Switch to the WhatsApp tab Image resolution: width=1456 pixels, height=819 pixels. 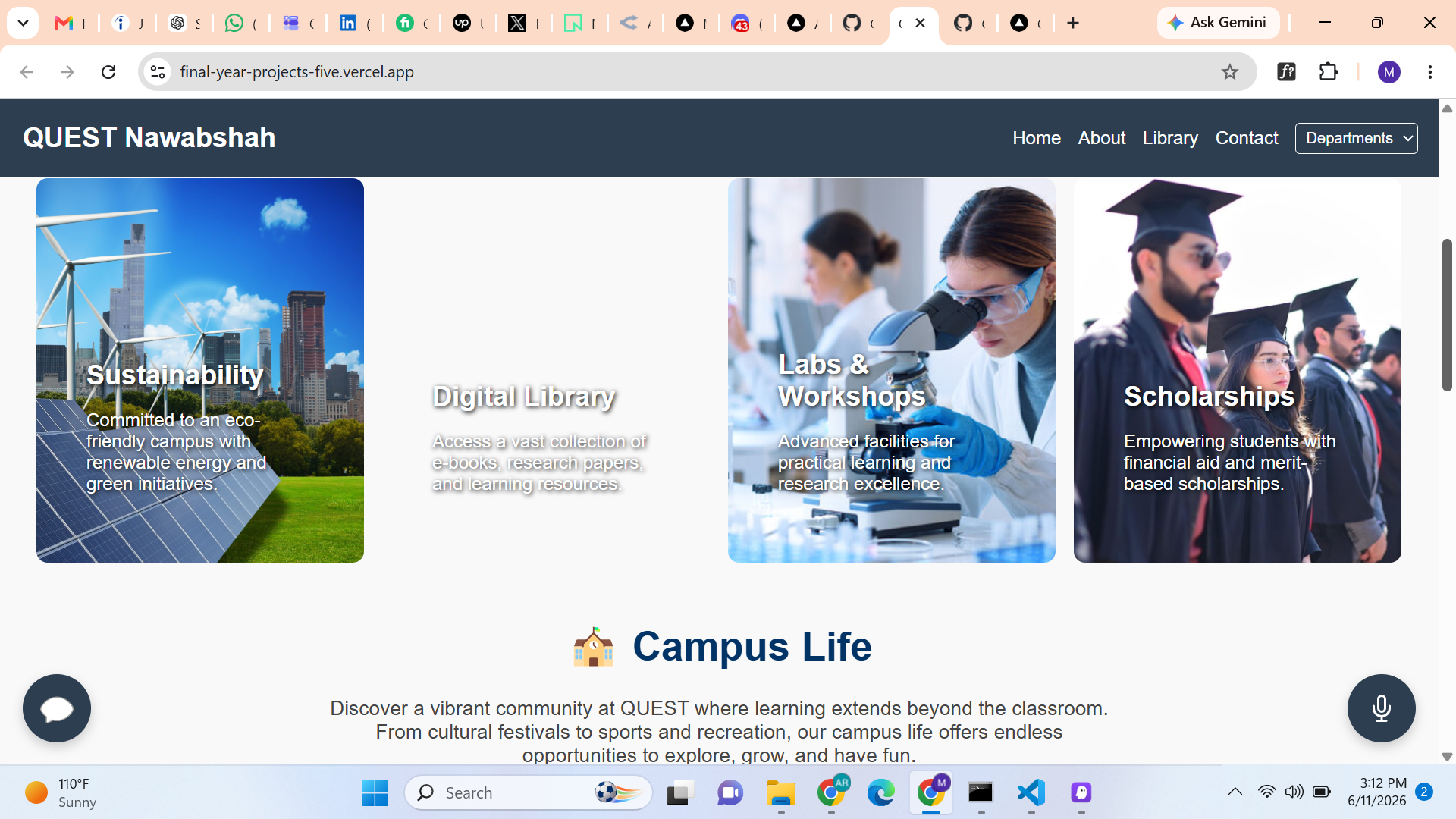point(242,24)
